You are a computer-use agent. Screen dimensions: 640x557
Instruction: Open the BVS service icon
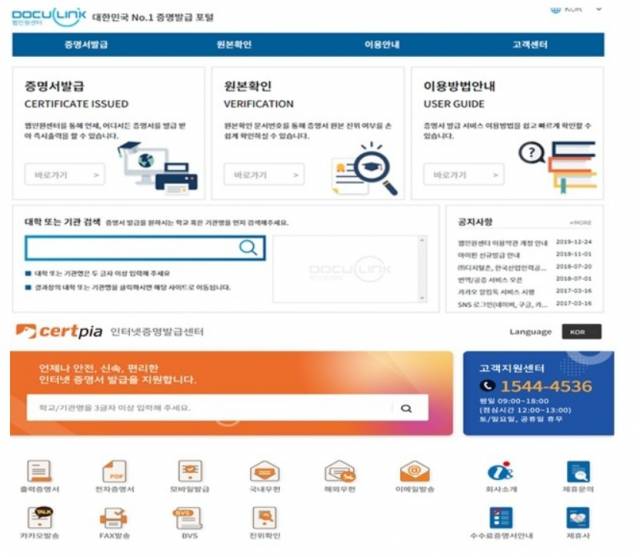click(190, 518)
